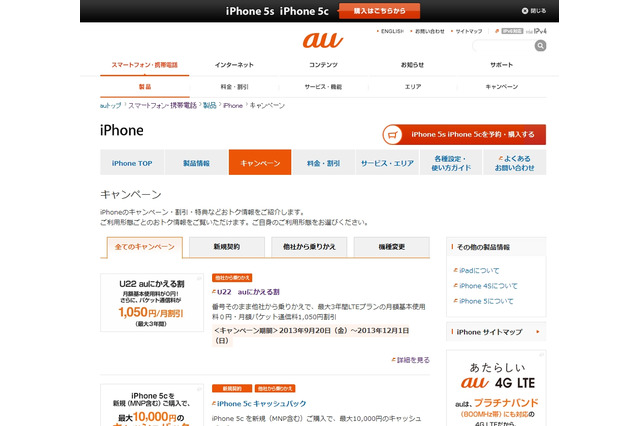Select サポート main menu

click(502, 65)
